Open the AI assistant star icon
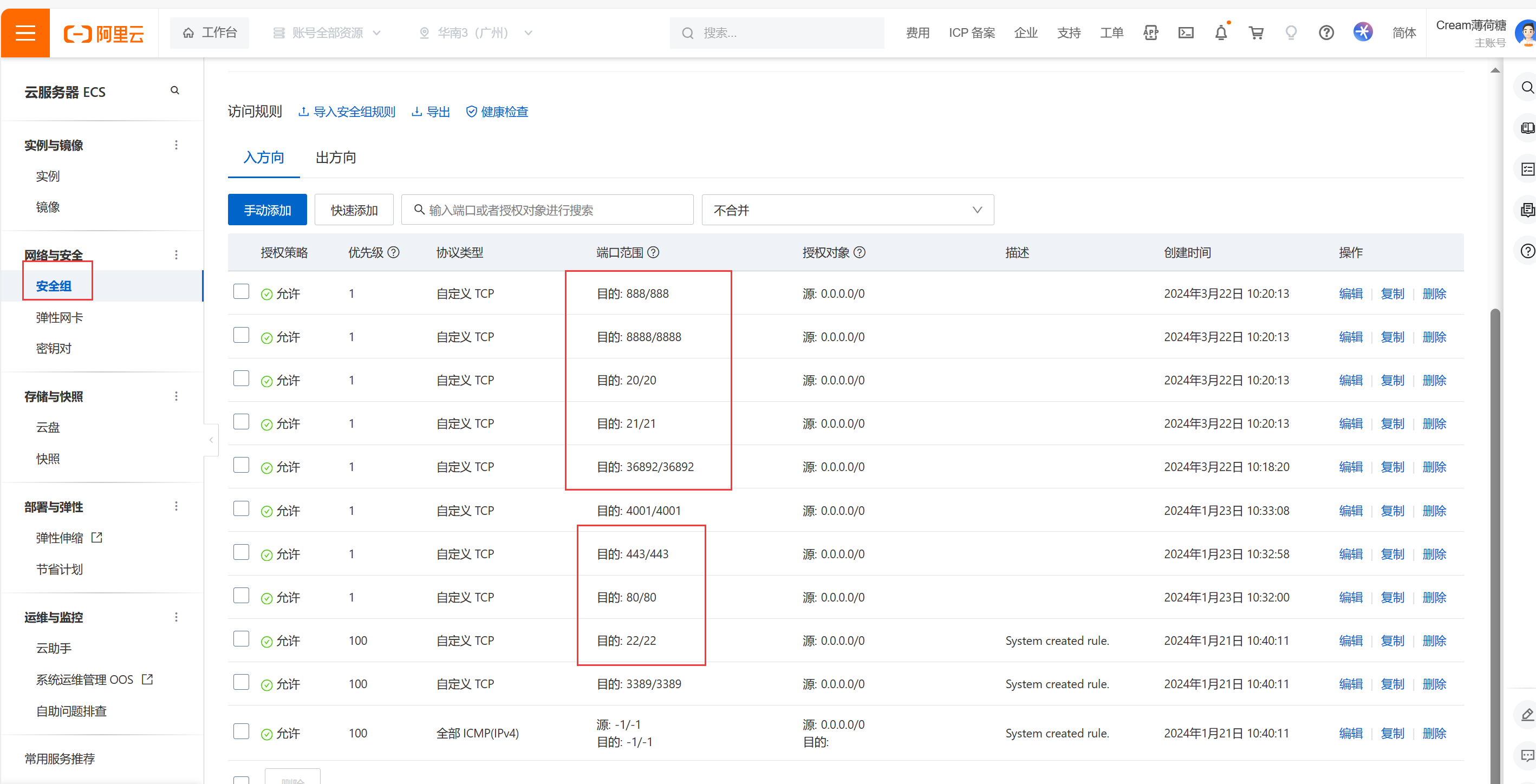This screenshot has height=784, width=1536. click(x=1363, y=31)
